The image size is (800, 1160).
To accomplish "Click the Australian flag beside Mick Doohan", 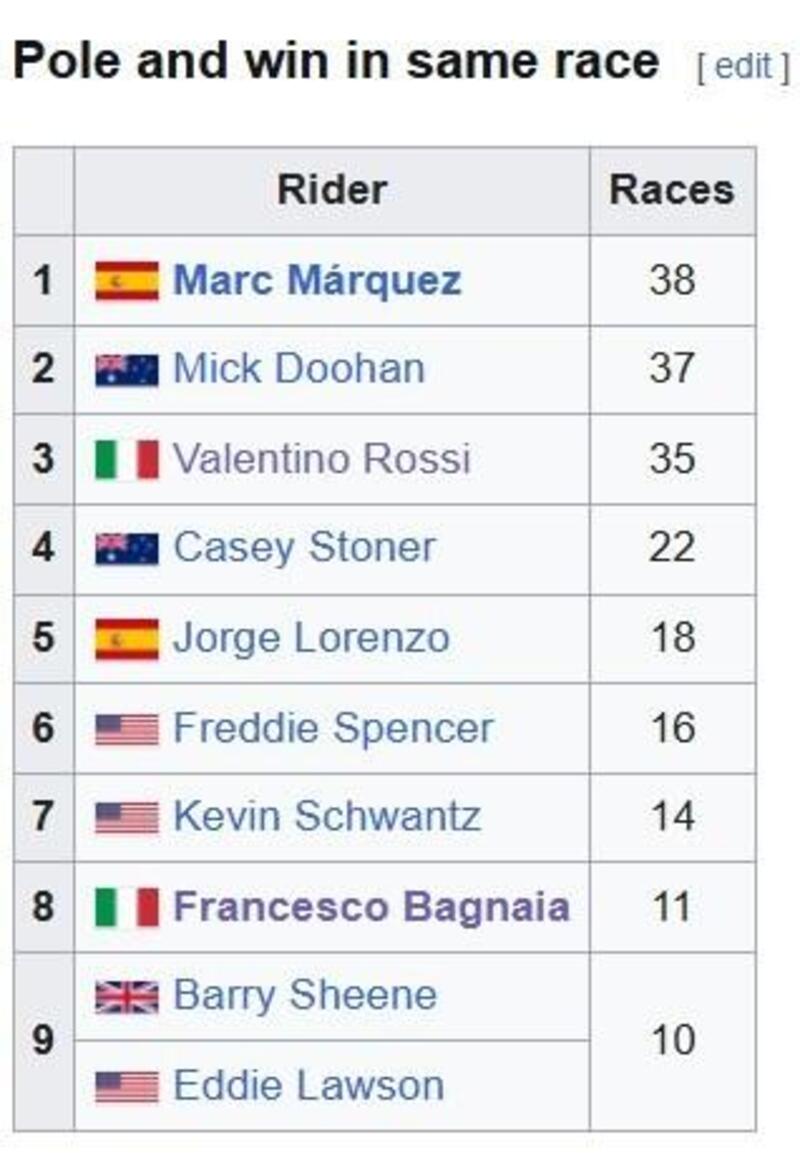I will pos(127,370).
